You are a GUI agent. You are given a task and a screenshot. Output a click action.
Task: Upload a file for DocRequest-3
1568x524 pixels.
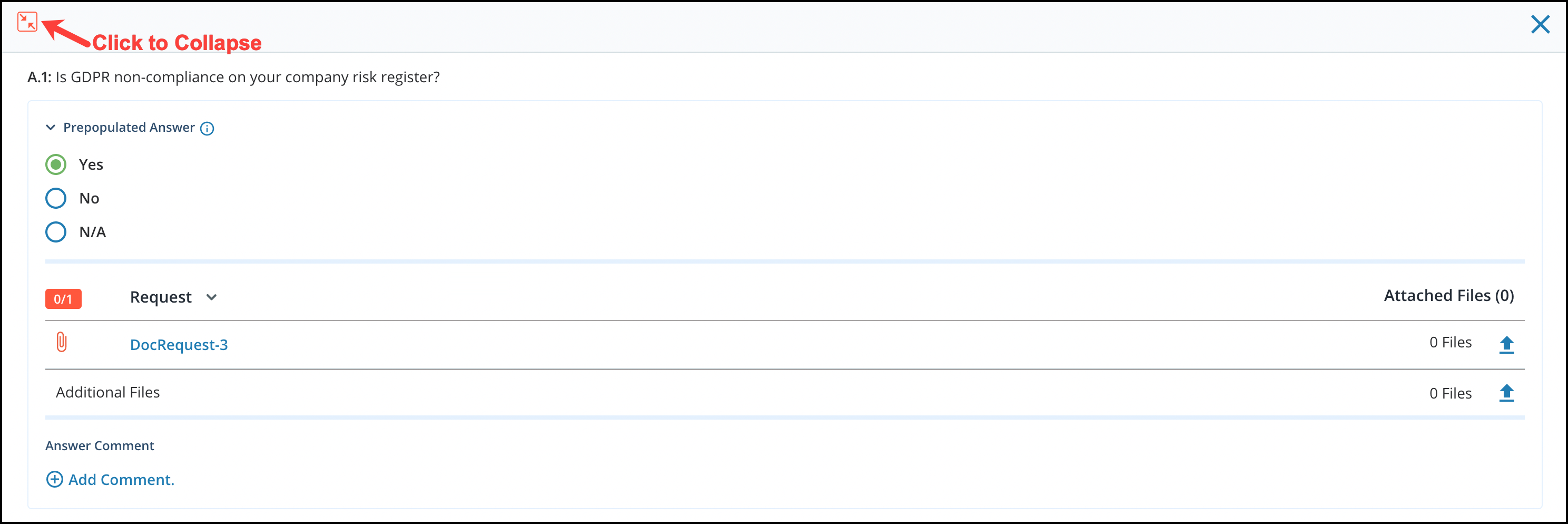1506,344
